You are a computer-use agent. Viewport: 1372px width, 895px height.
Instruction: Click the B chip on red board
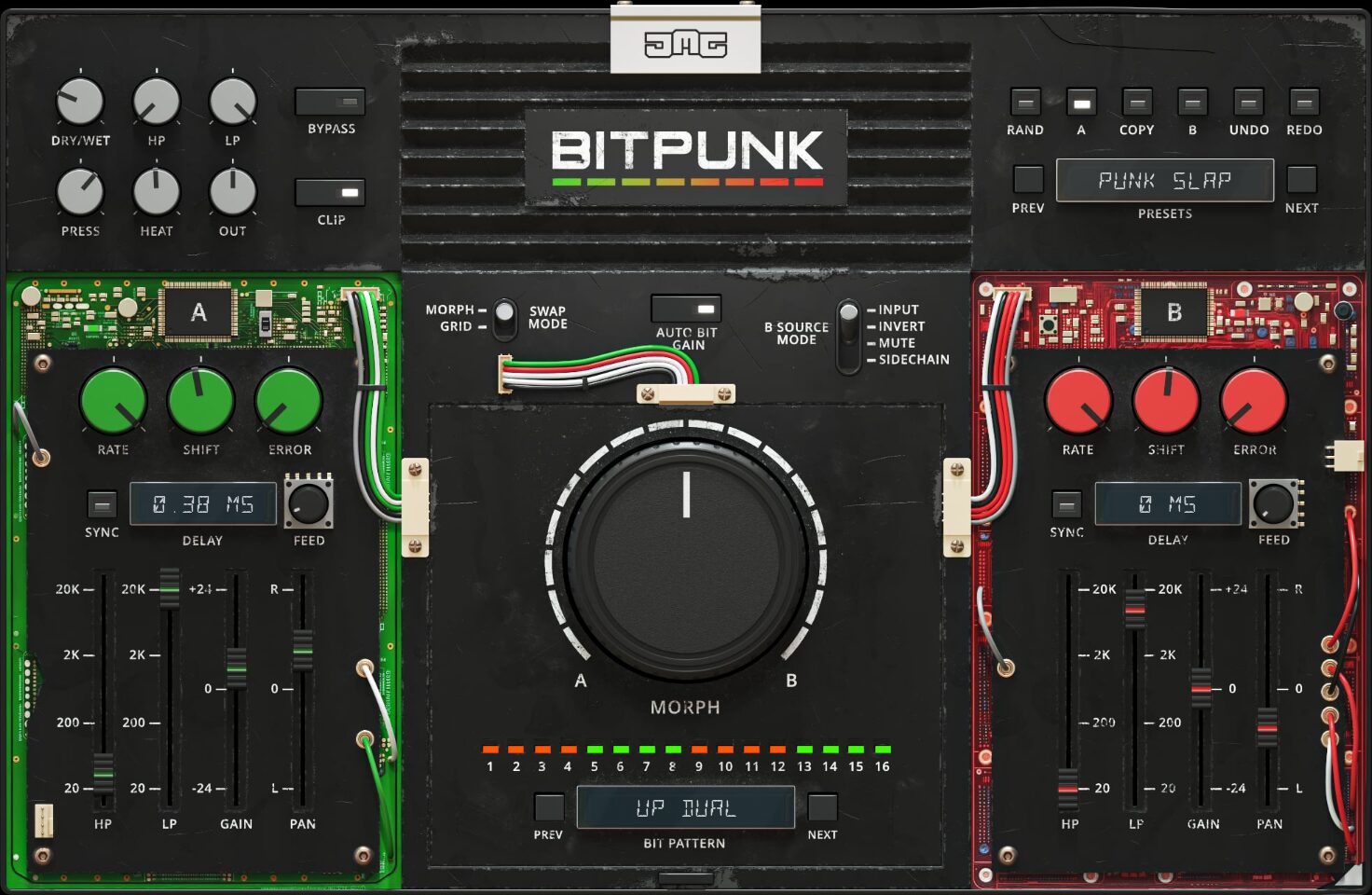(x=1174, y=312)
